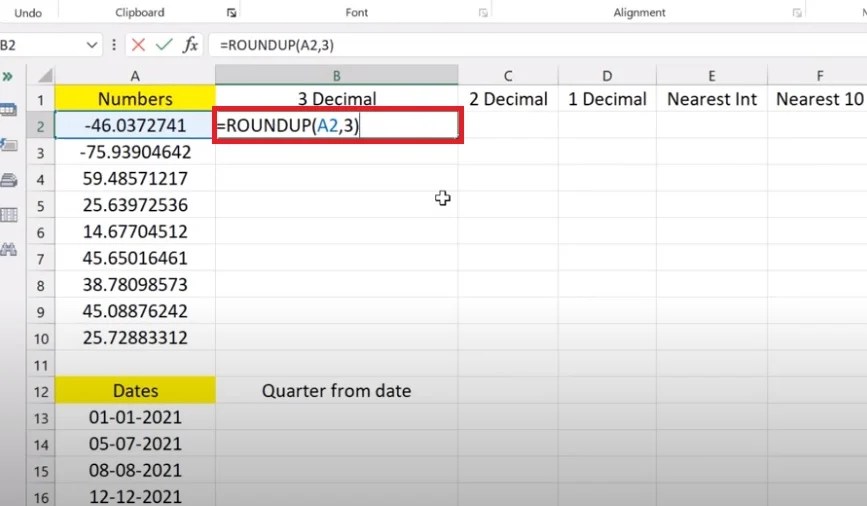
Task: Select cell containing 14.67704512
Action: click(135, 232)
